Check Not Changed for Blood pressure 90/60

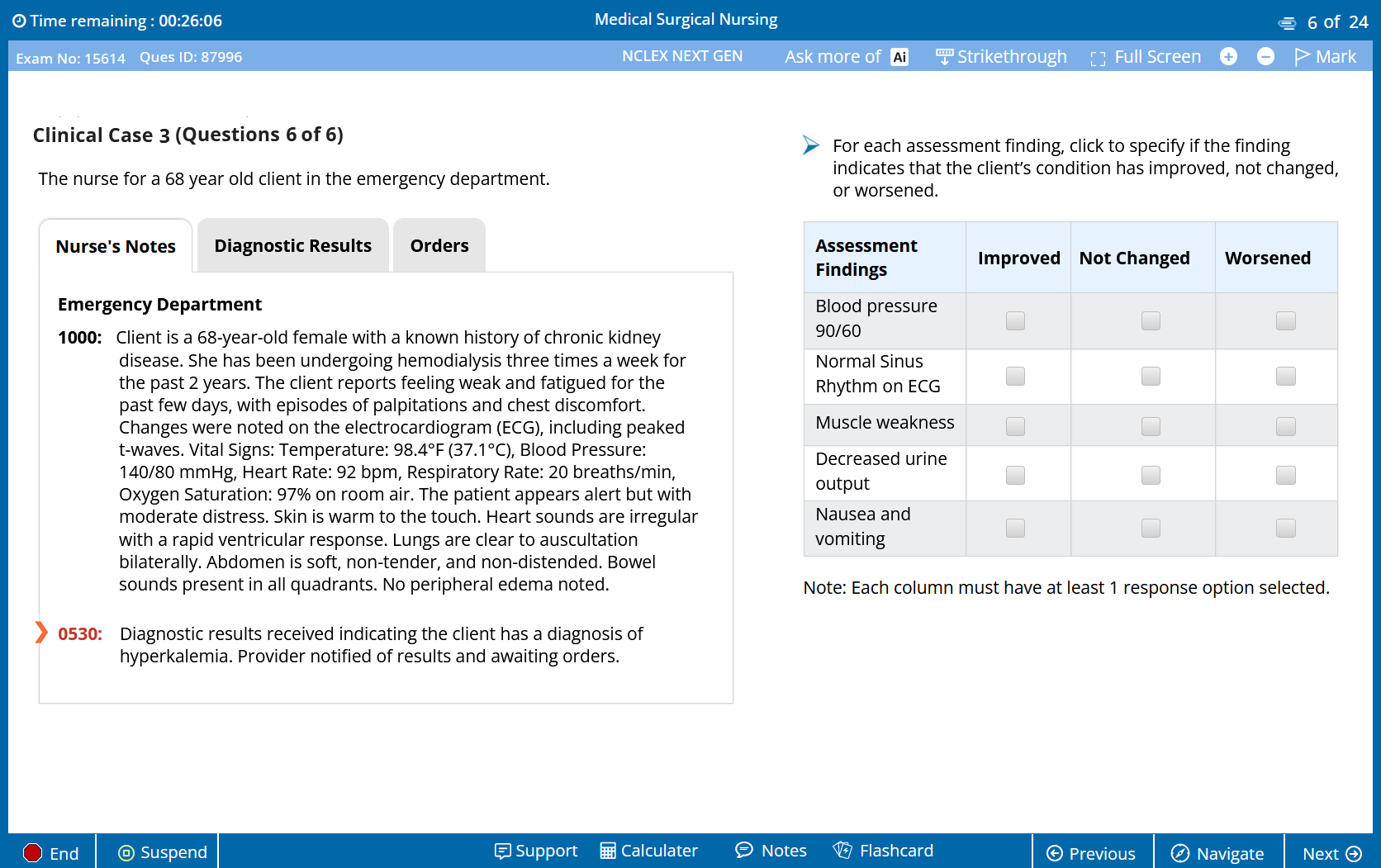click(1151, 320)
